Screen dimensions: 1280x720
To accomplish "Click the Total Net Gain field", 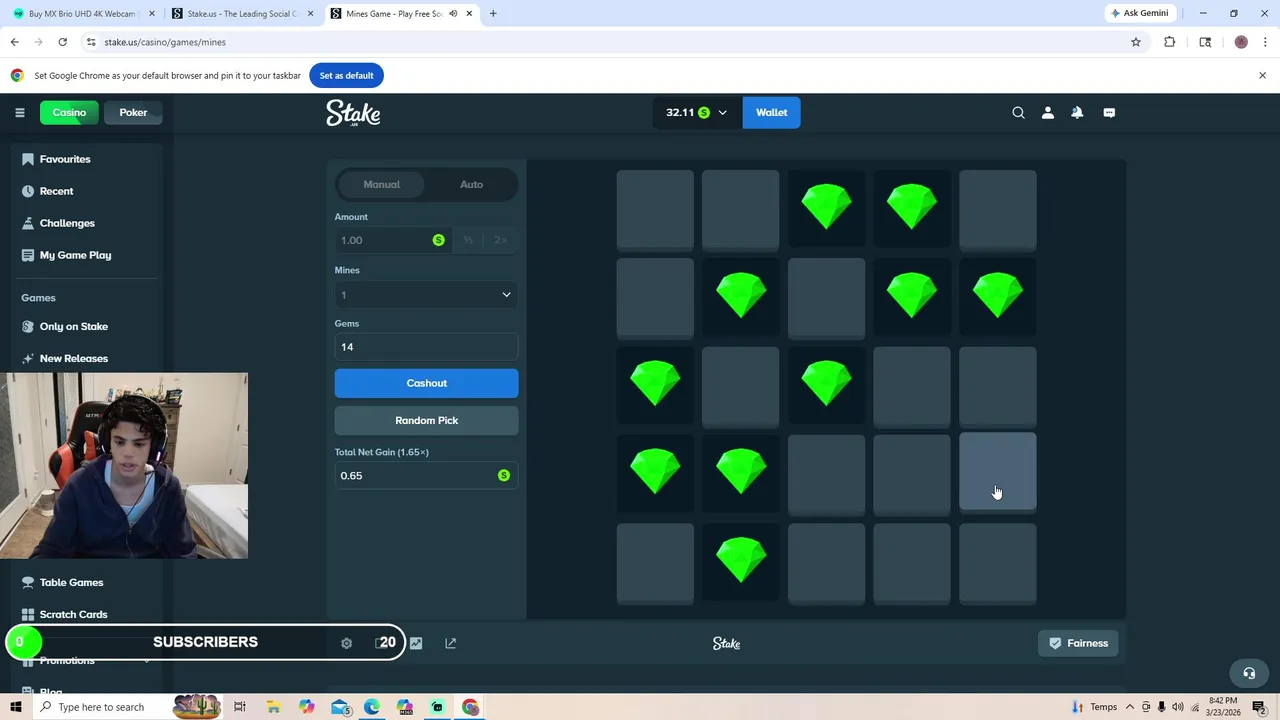I will click(426, 475).
